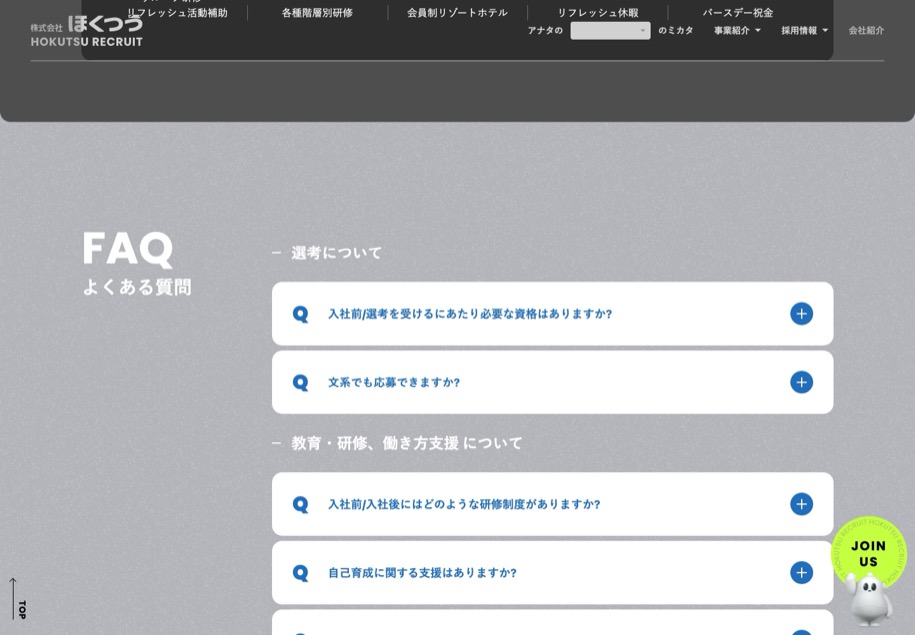Viewport: 915px width, 635px height.
Task: Click the 教育・研修、働き方支援について heading
Action: click(x=407, y=443)
